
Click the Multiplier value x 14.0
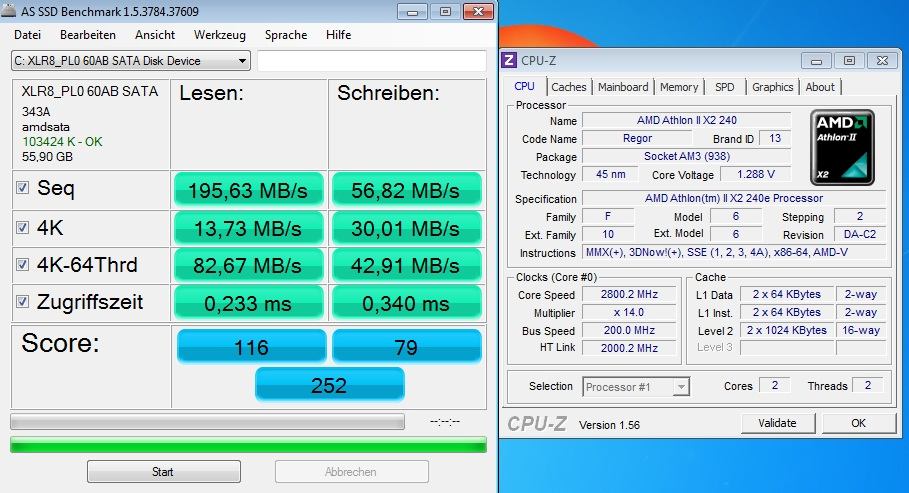(629, 312)
